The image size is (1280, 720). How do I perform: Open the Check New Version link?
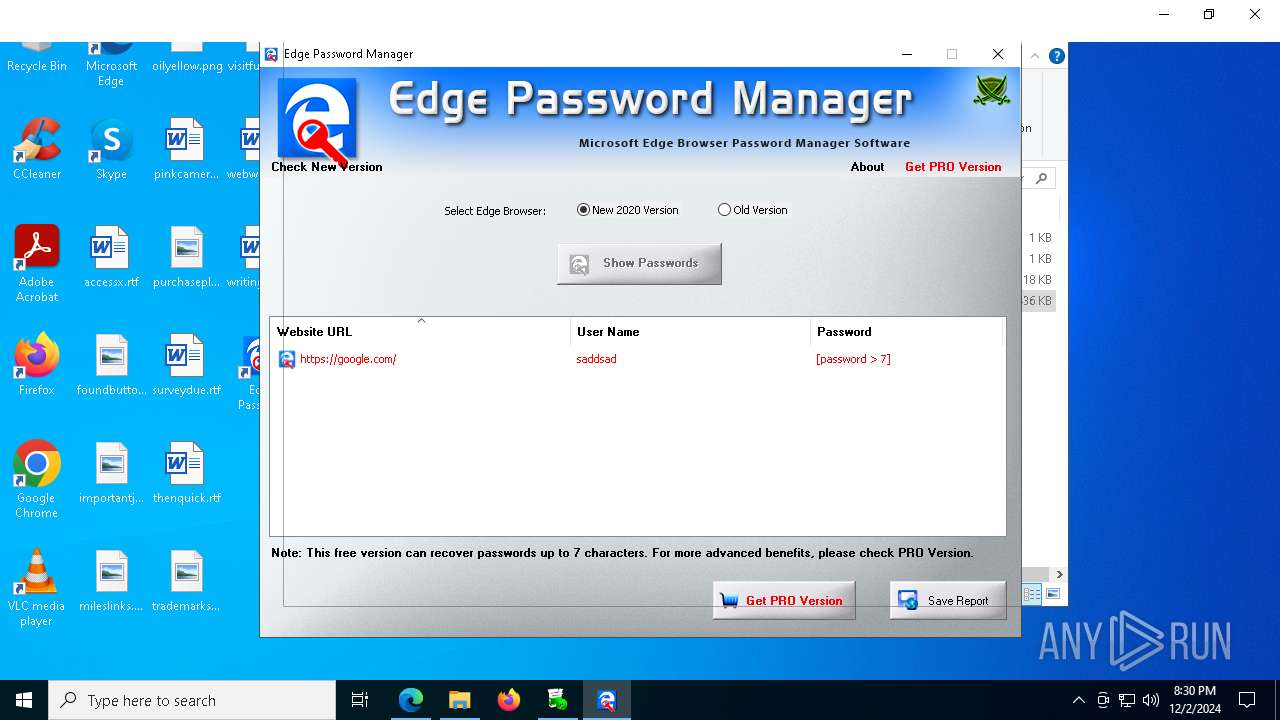327,167
